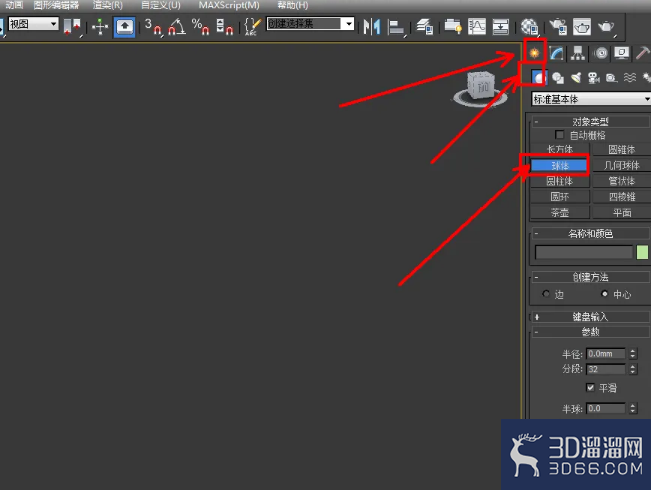Select the 中心 creation method radio

click(x=604, y=294)
